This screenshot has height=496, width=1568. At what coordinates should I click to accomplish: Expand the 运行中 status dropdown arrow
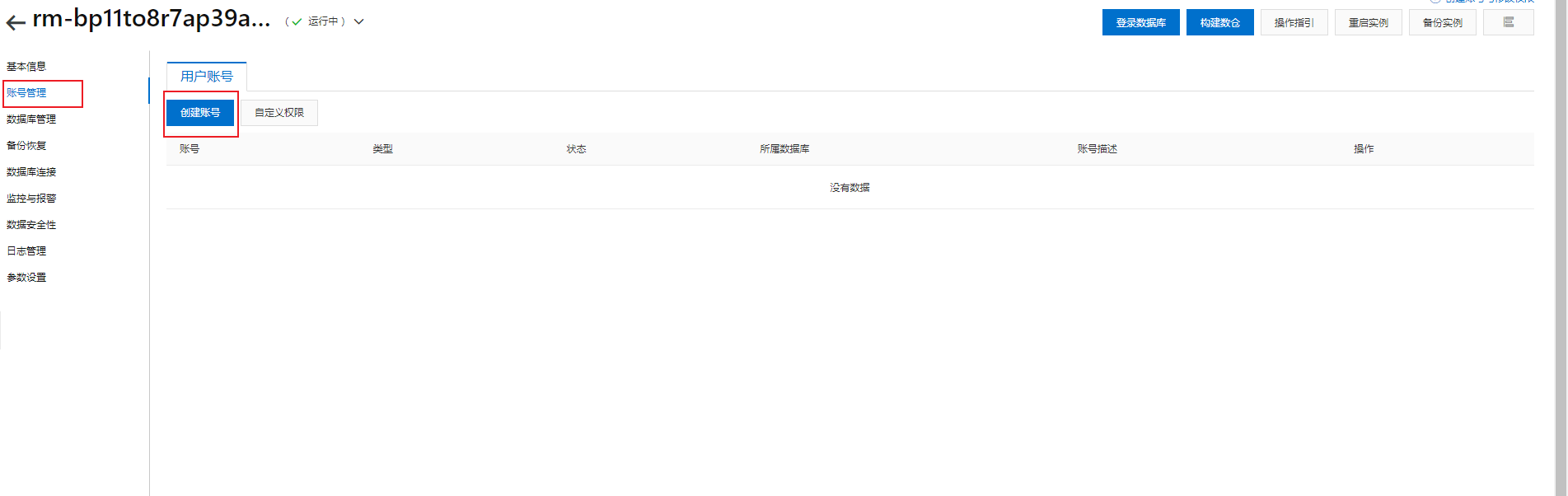[x=359, y=22]
